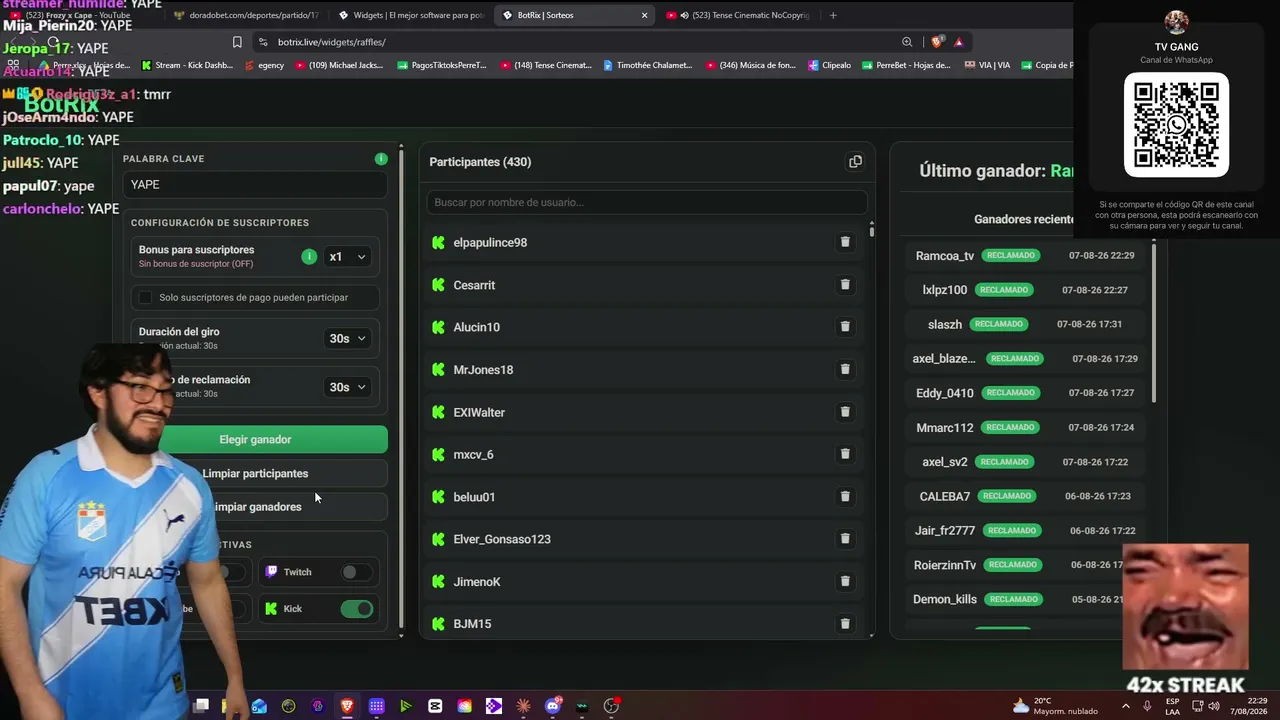
Task: Click the TV GANG WhatsApp QR code
Action: point(1176,125)
